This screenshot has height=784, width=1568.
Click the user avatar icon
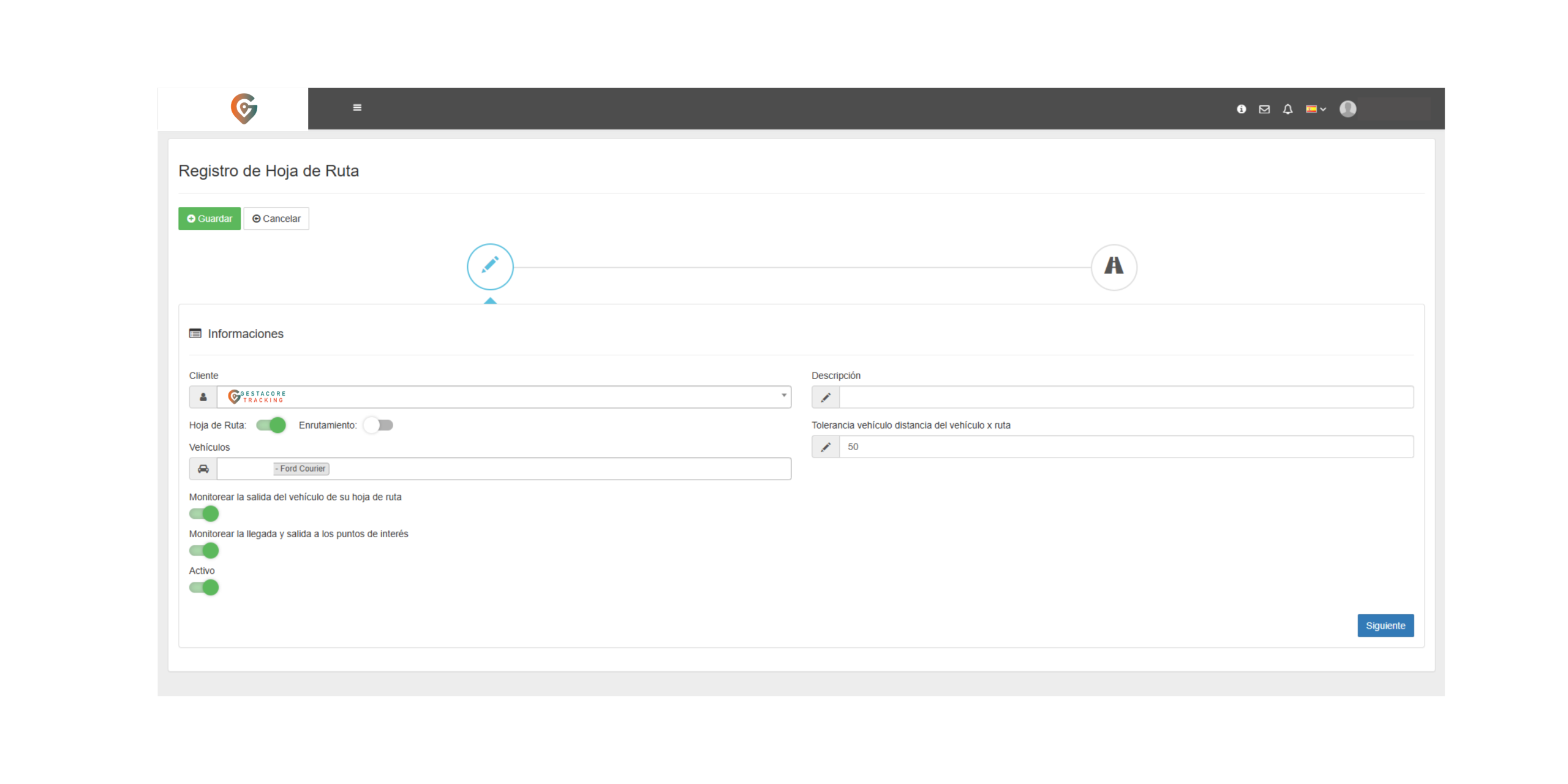[x=1347, y=109]
